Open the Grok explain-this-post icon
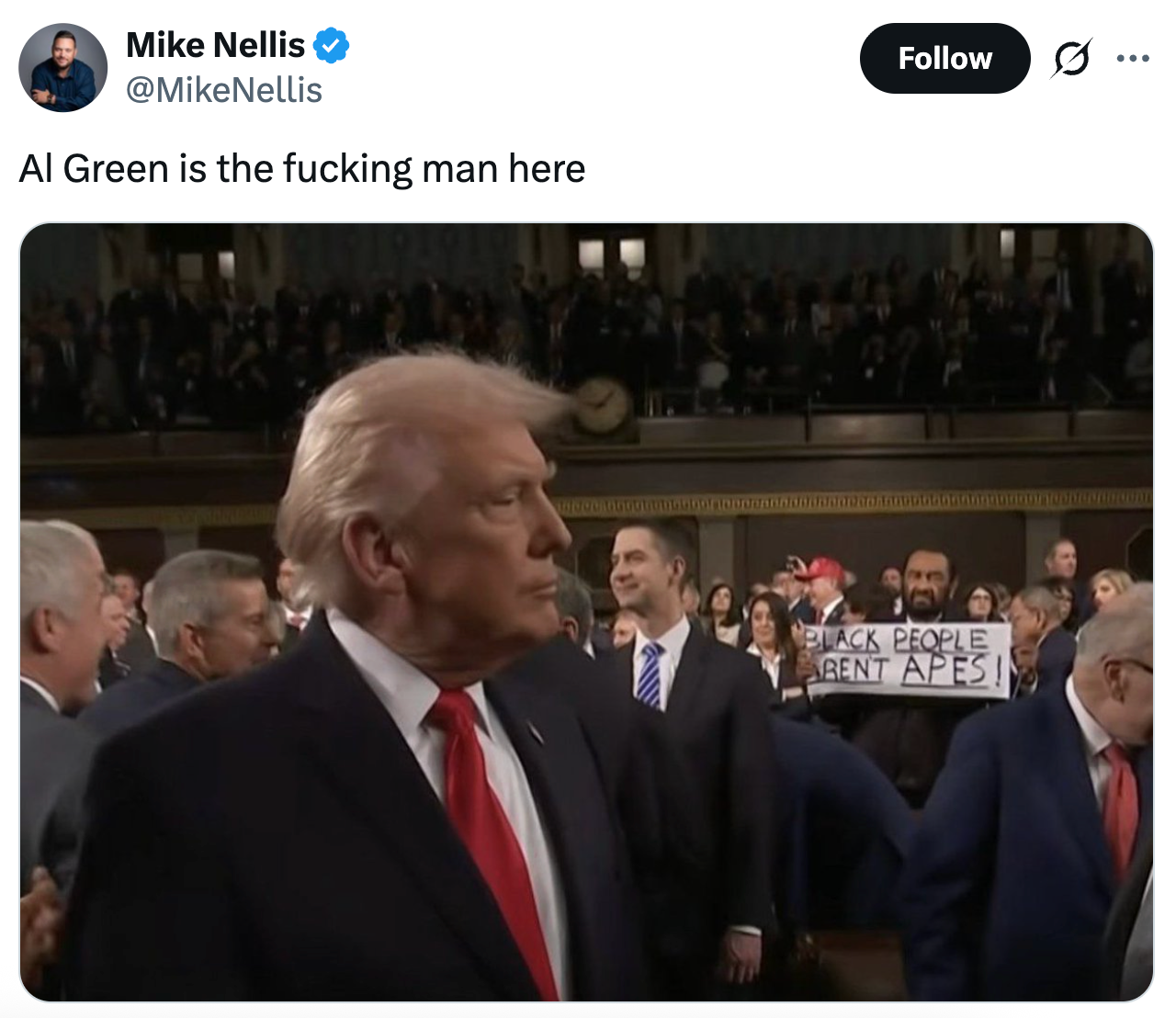 point(1071,59)
